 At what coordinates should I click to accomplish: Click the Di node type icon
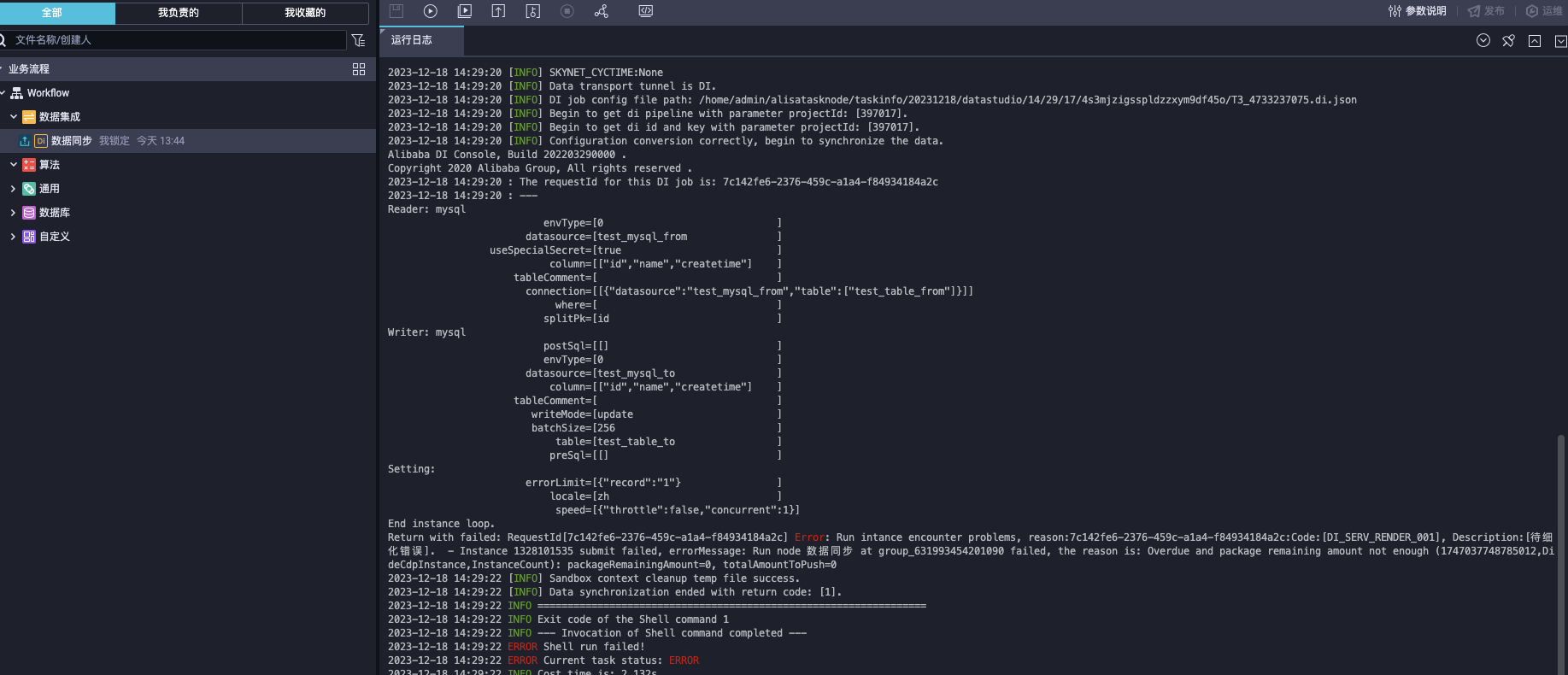(x=40, y=141)
